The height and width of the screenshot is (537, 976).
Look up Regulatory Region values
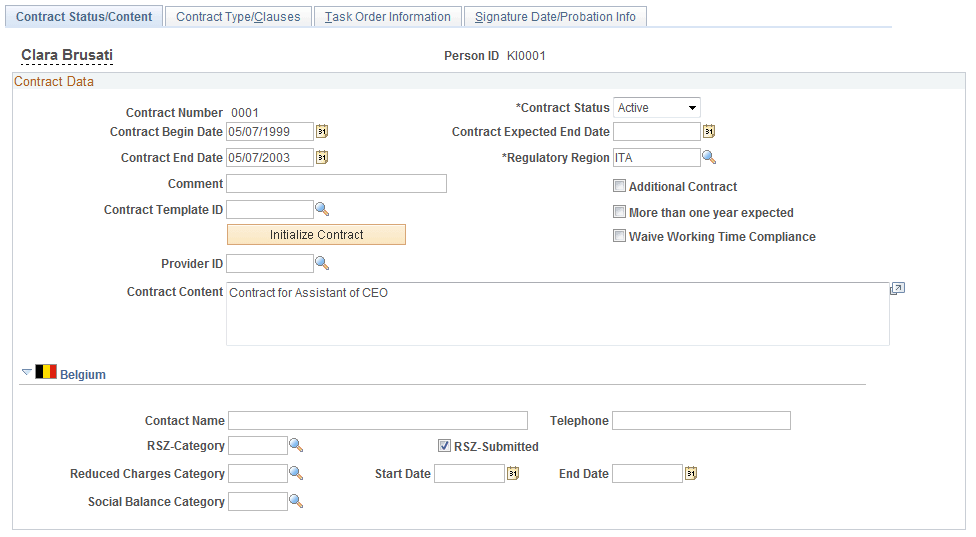coord(709,157)
